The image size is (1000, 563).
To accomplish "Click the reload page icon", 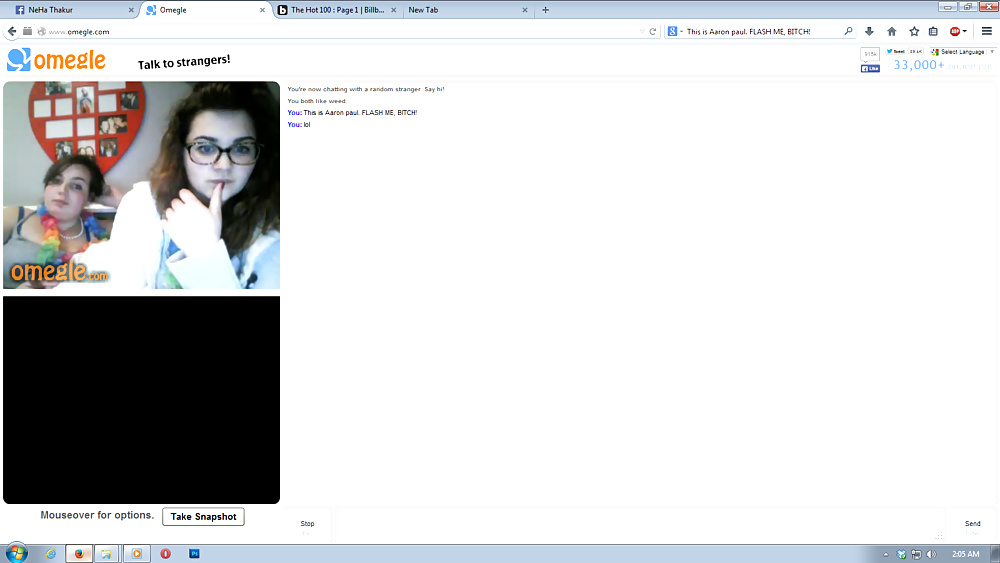I will coord(652,31).
